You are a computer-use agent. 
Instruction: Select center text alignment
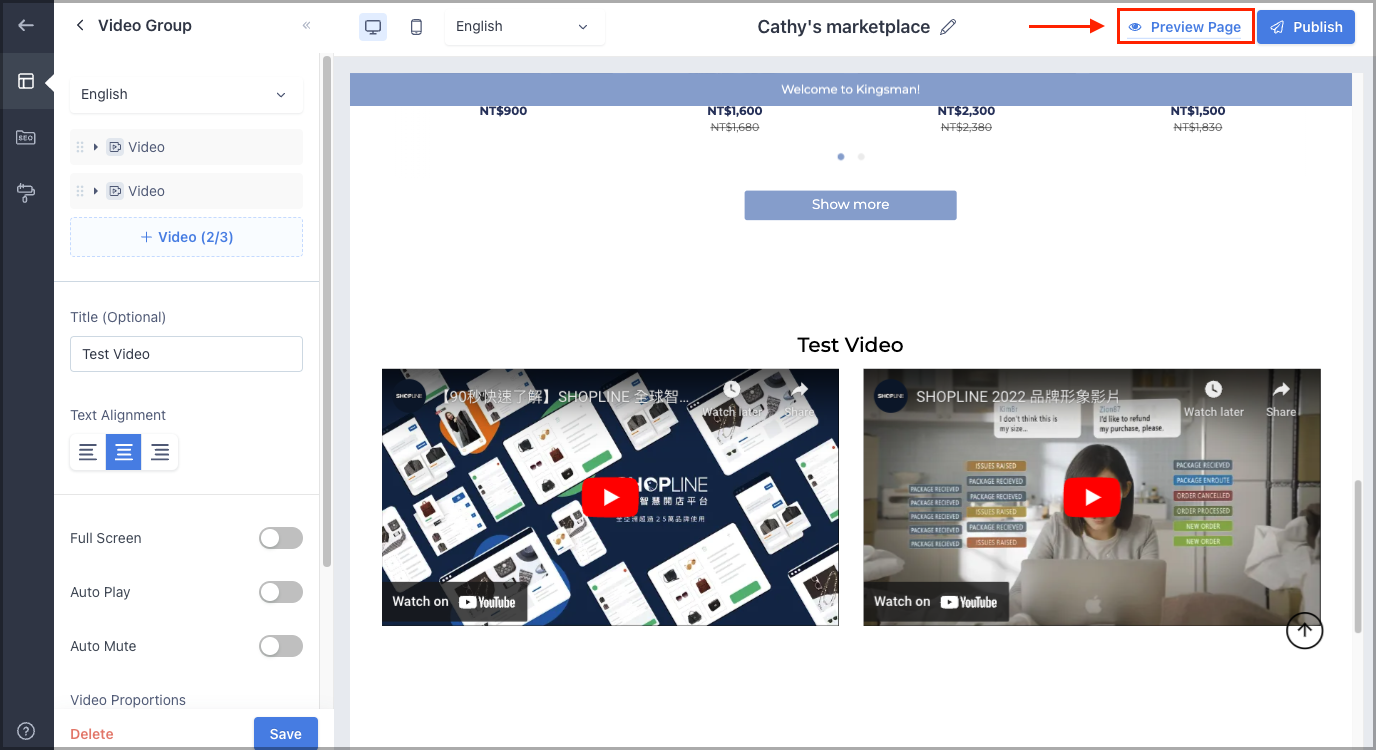[124, 452]
